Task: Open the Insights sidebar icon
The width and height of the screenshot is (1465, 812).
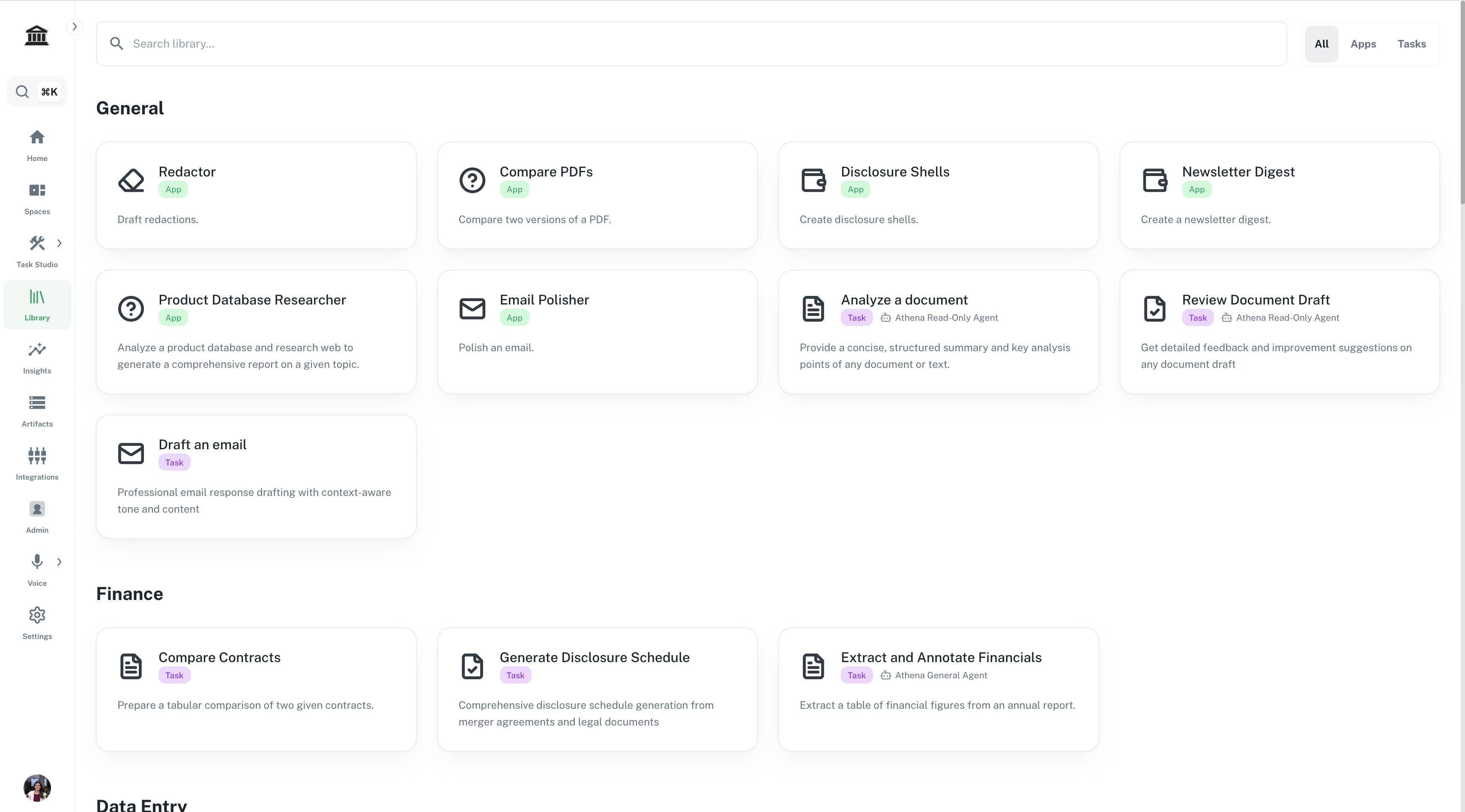Action: [37, 350]
